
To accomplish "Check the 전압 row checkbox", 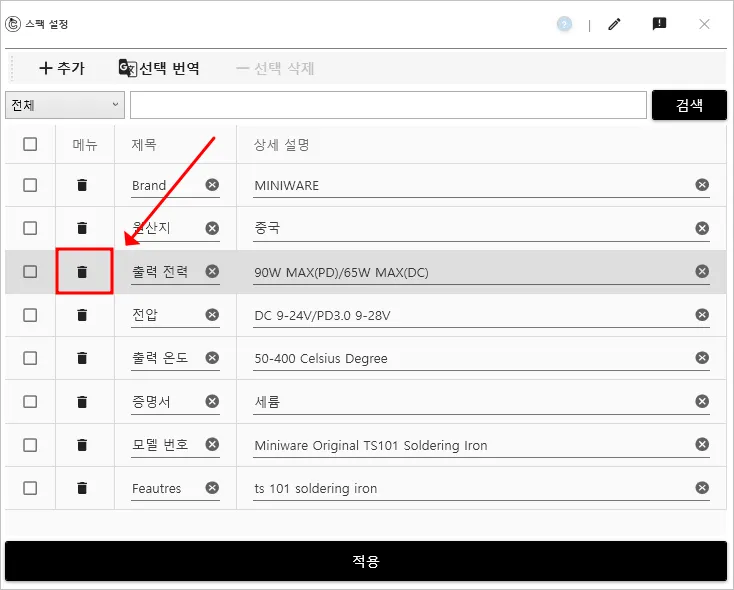I will tap(30, 315).
